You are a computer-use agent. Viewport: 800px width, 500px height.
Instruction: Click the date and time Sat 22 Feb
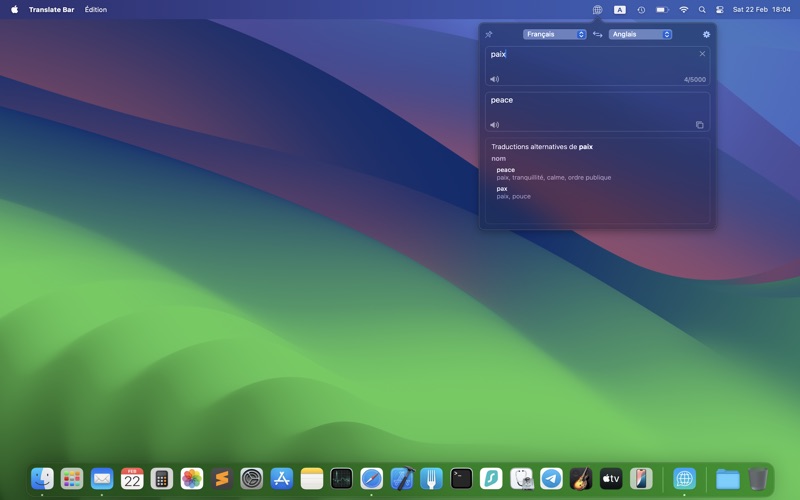tap(762, 9)
